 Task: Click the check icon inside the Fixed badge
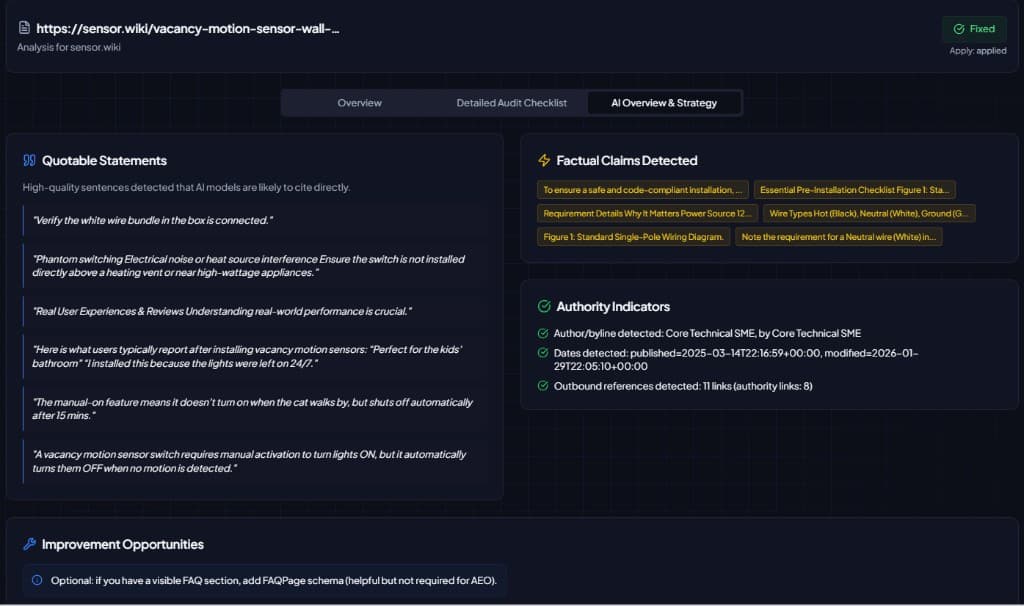[x=959, y=29]
